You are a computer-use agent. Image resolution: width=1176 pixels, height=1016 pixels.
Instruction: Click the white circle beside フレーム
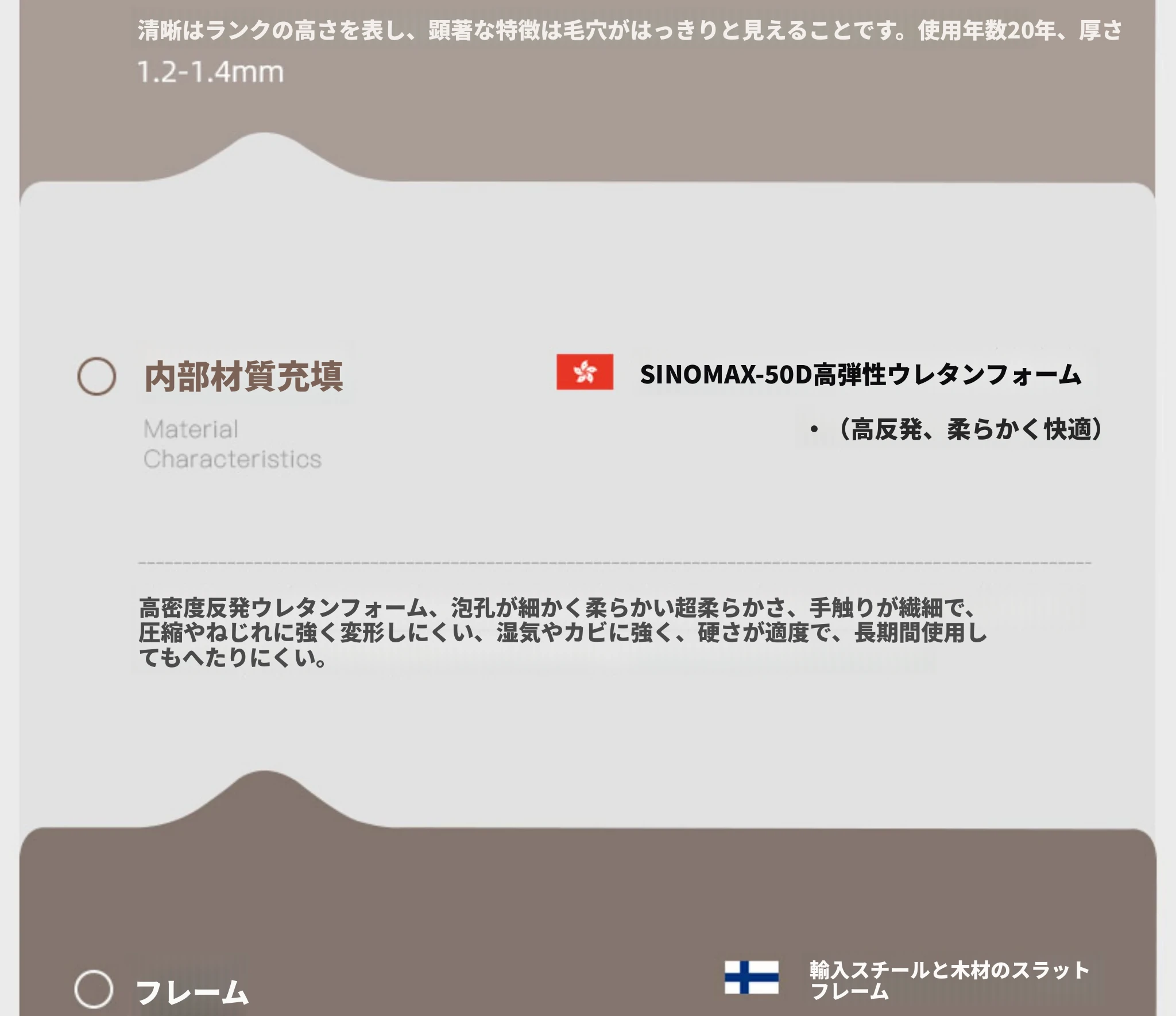94,989
